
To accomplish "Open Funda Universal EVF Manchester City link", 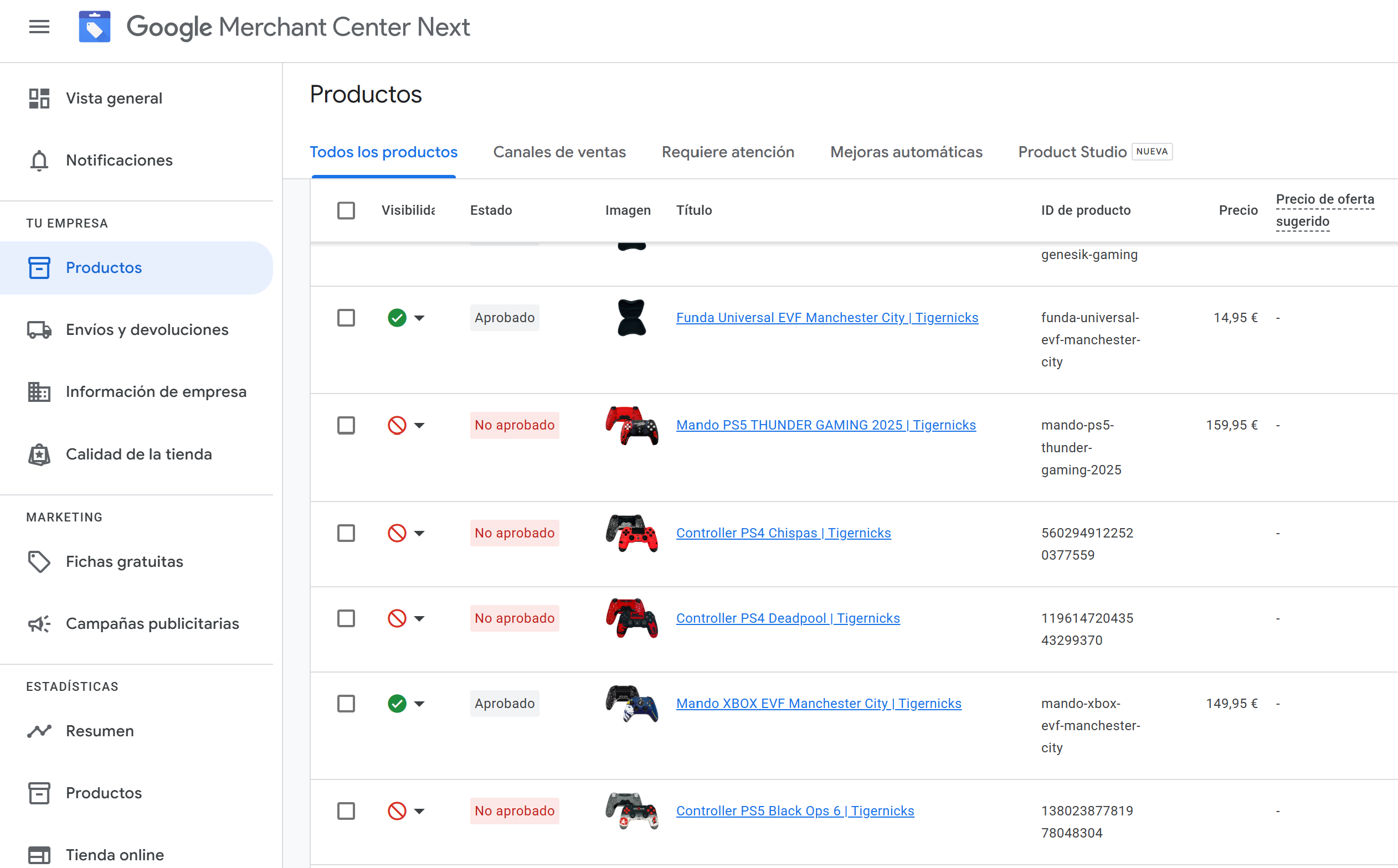I will point(827,317).
